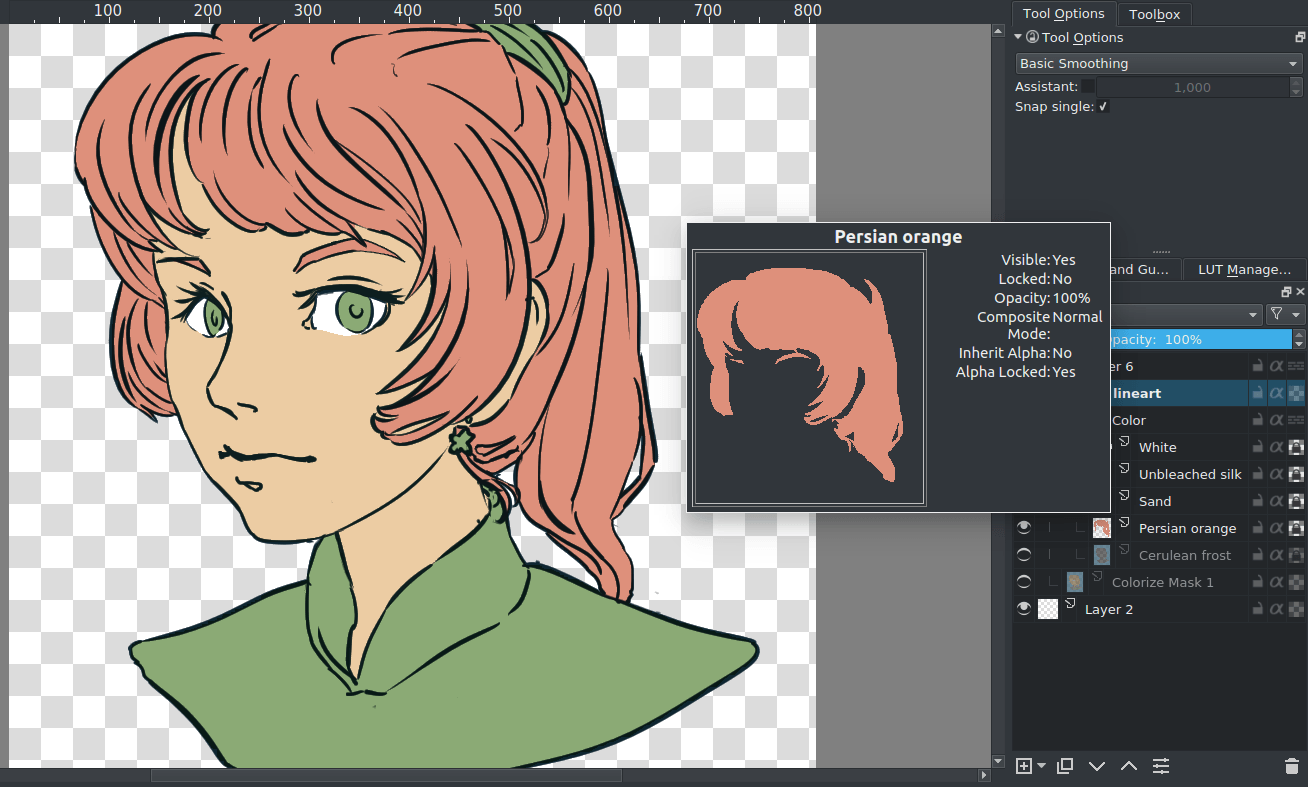Open the LUT Management tab

coord(1243,269)
